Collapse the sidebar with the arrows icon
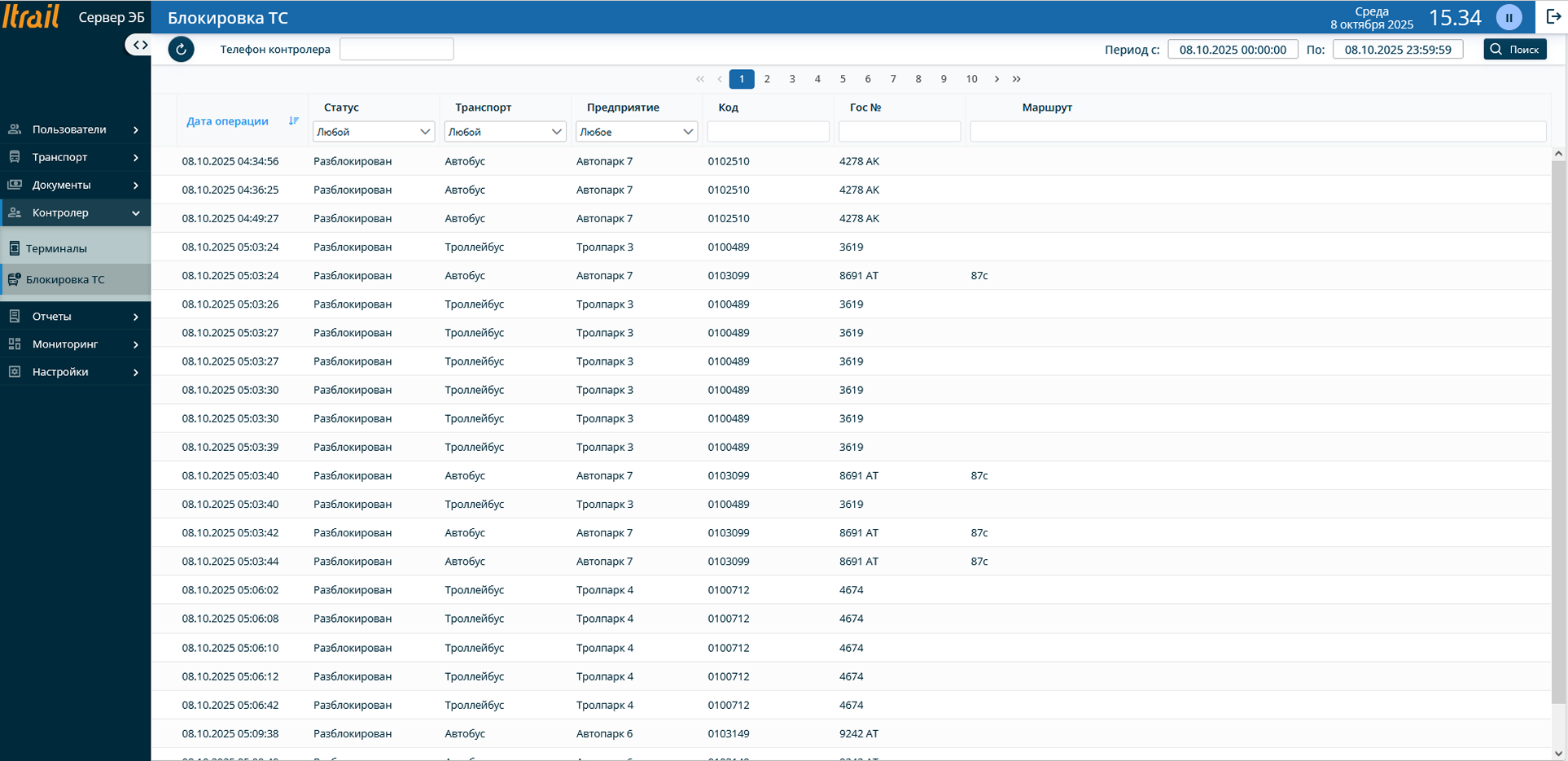Viewport: 1568px width, 761px height. click(x=140, y=45)
